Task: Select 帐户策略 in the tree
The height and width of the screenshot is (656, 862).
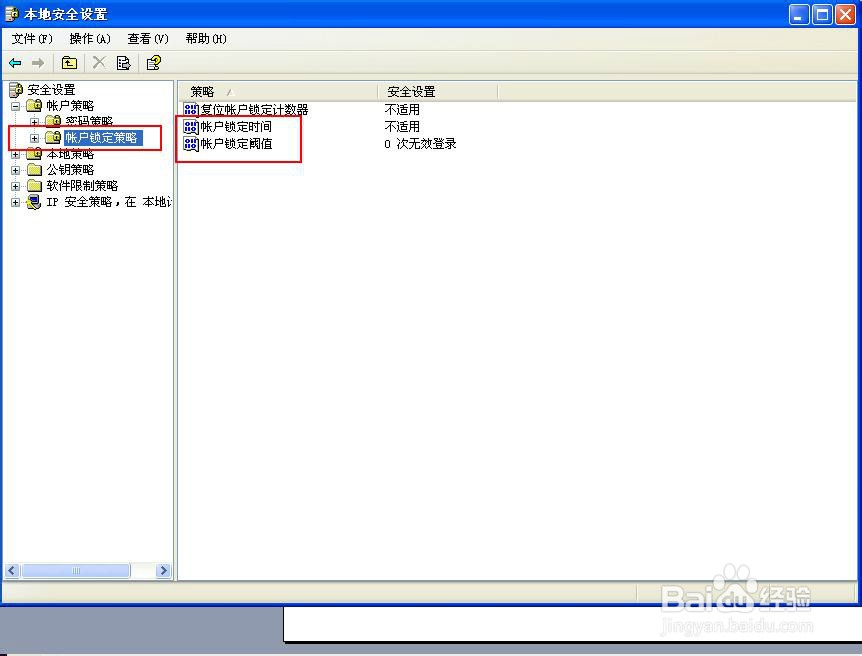Action: pos(70,105)
